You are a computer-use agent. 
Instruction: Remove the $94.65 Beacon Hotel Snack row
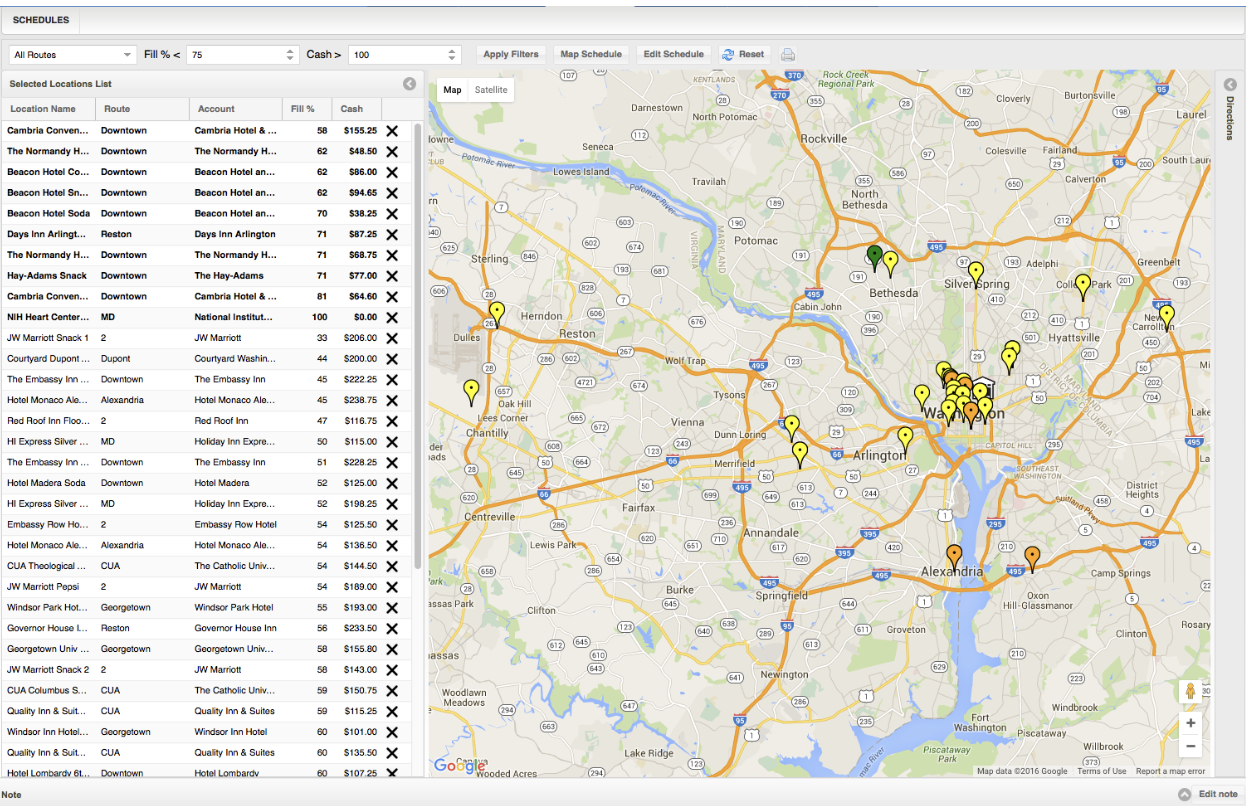click(x=392, y=192)
